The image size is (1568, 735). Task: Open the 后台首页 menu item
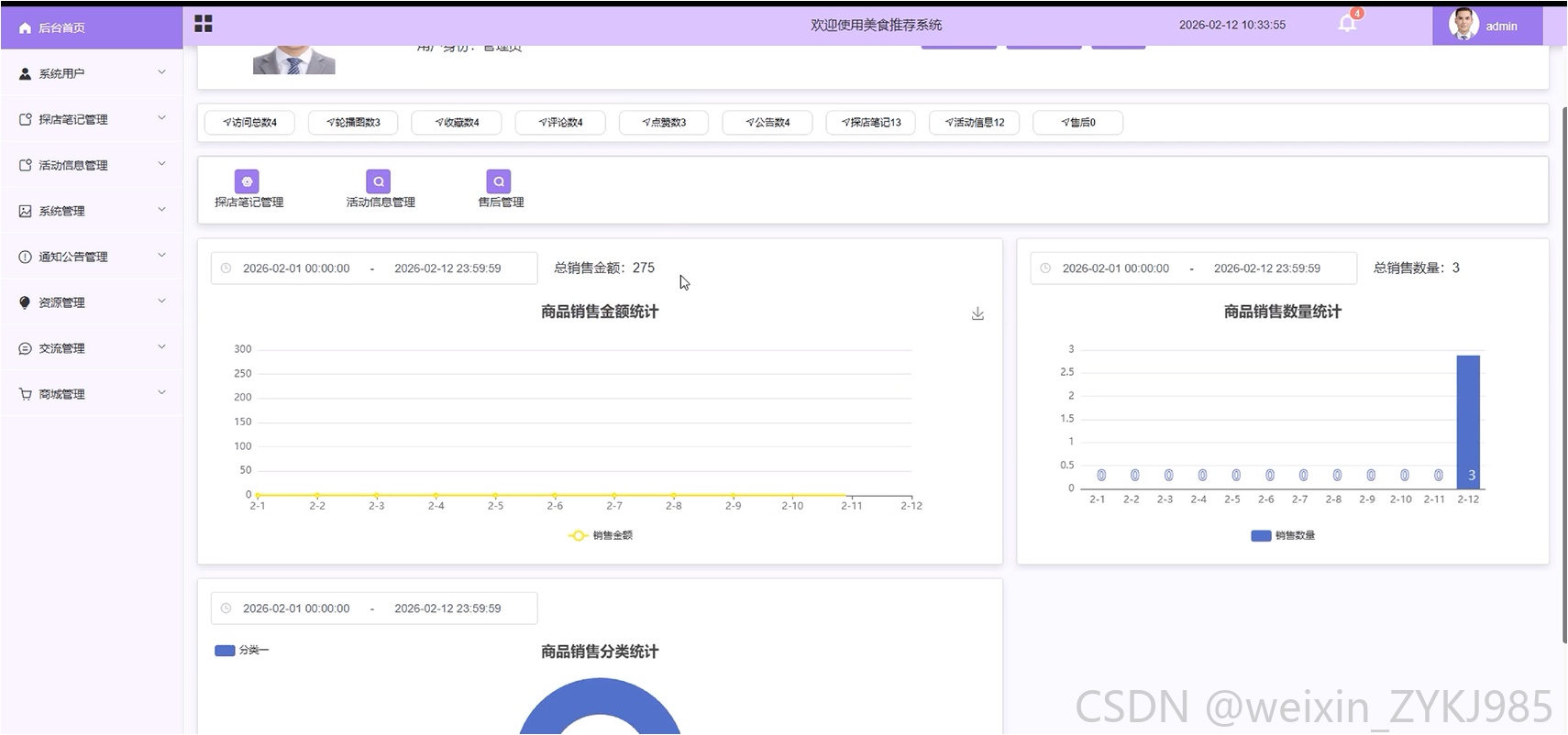(x=92, y=28)
